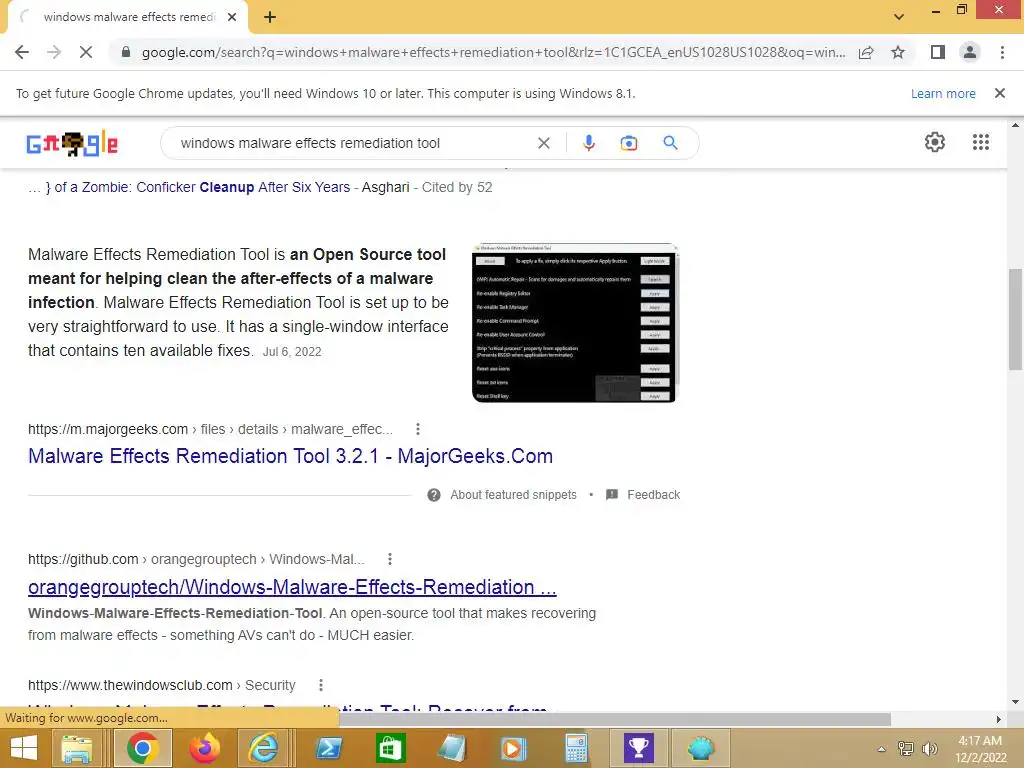Launch Firefox from the taskbar
Viewport: 1024px width, 768px height.
tap(204, 748)
